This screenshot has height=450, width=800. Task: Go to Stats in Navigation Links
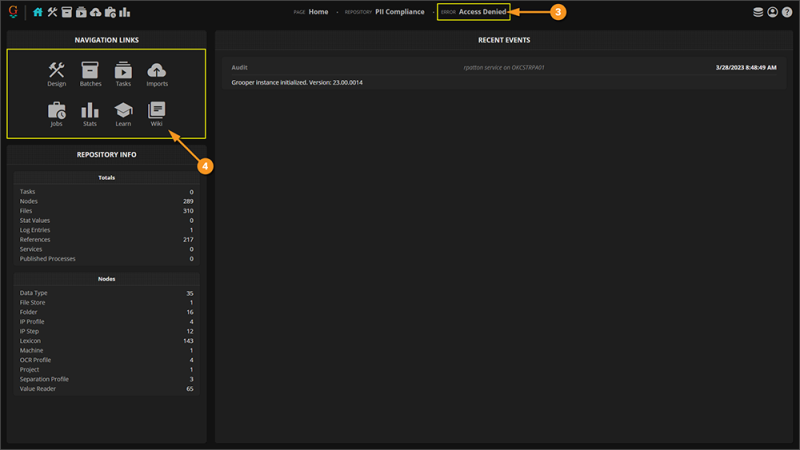[90, 114]
